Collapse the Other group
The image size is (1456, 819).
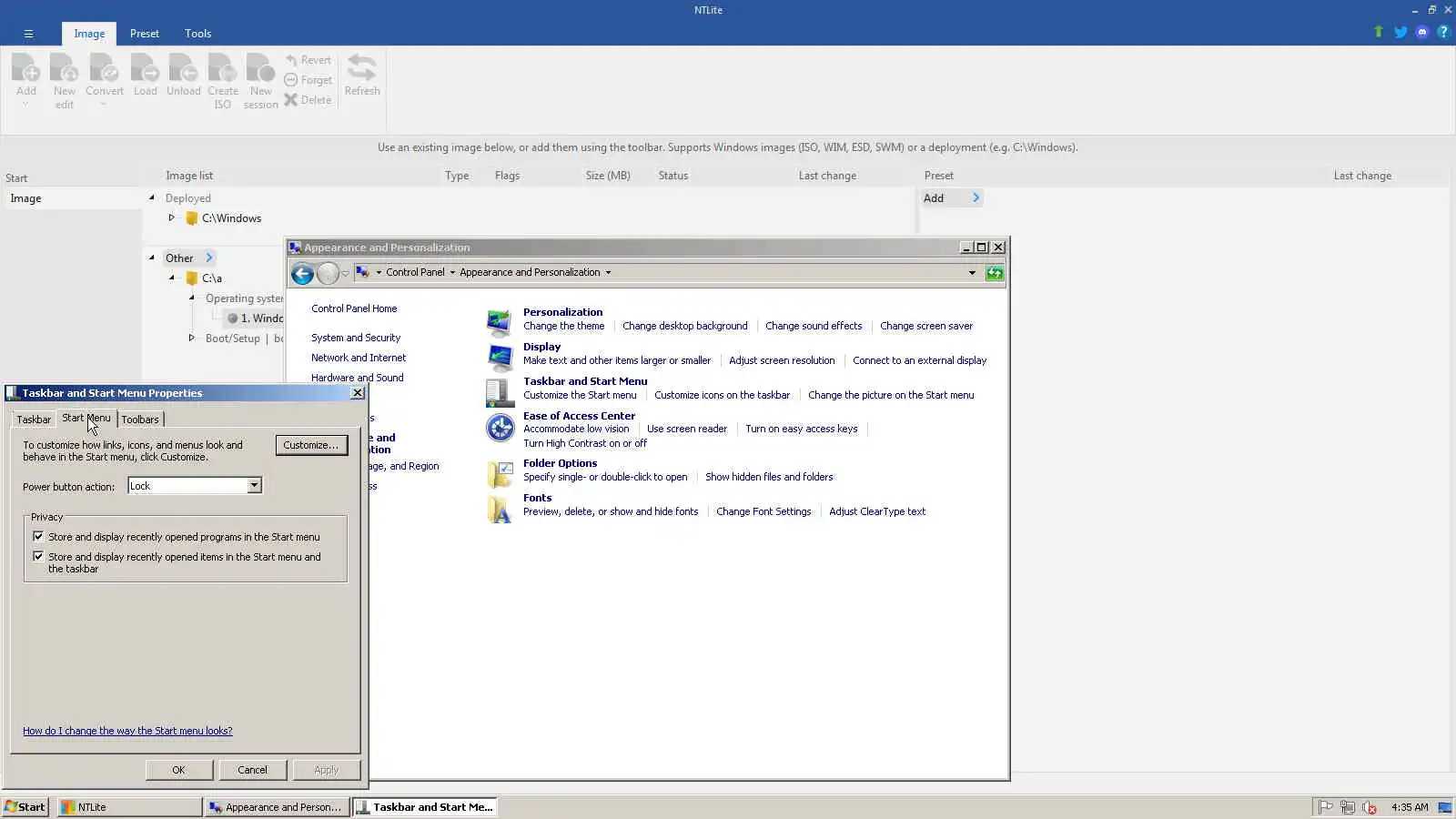(x=152, y=258)
